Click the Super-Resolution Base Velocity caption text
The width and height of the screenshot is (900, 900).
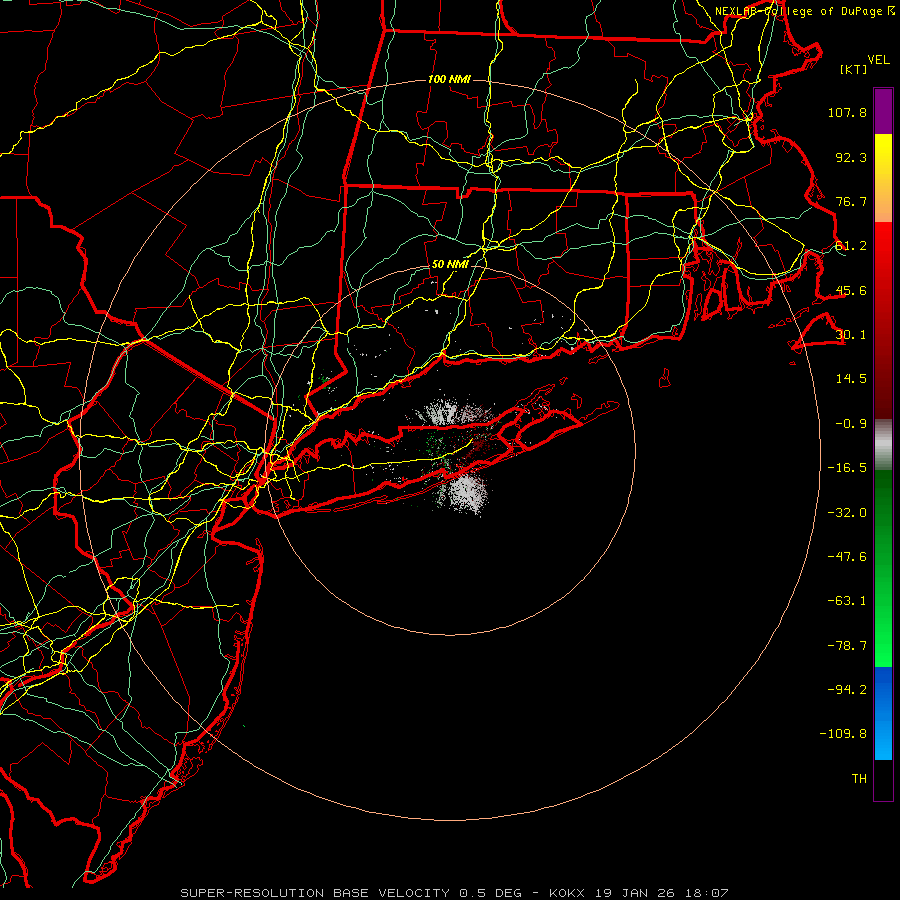tap(454, 893)
